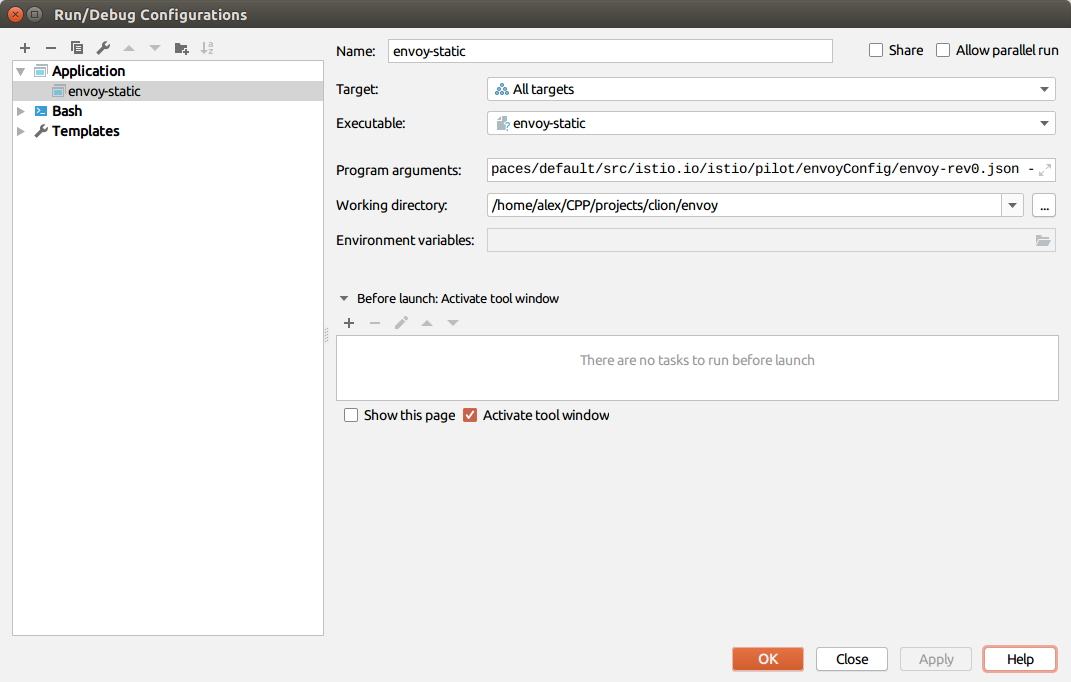Expand the Bash configuration group
Viewport: 1071px width, 682px height.
pyautogui.click(x=20, y=110)
